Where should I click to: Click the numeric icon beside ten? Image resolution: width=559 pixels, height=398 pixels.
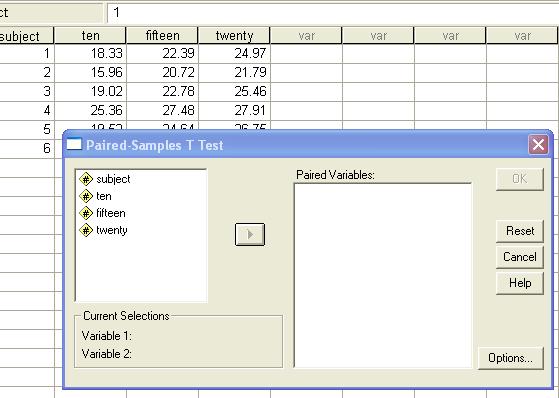pyautogui.click(x=86, y=196)
